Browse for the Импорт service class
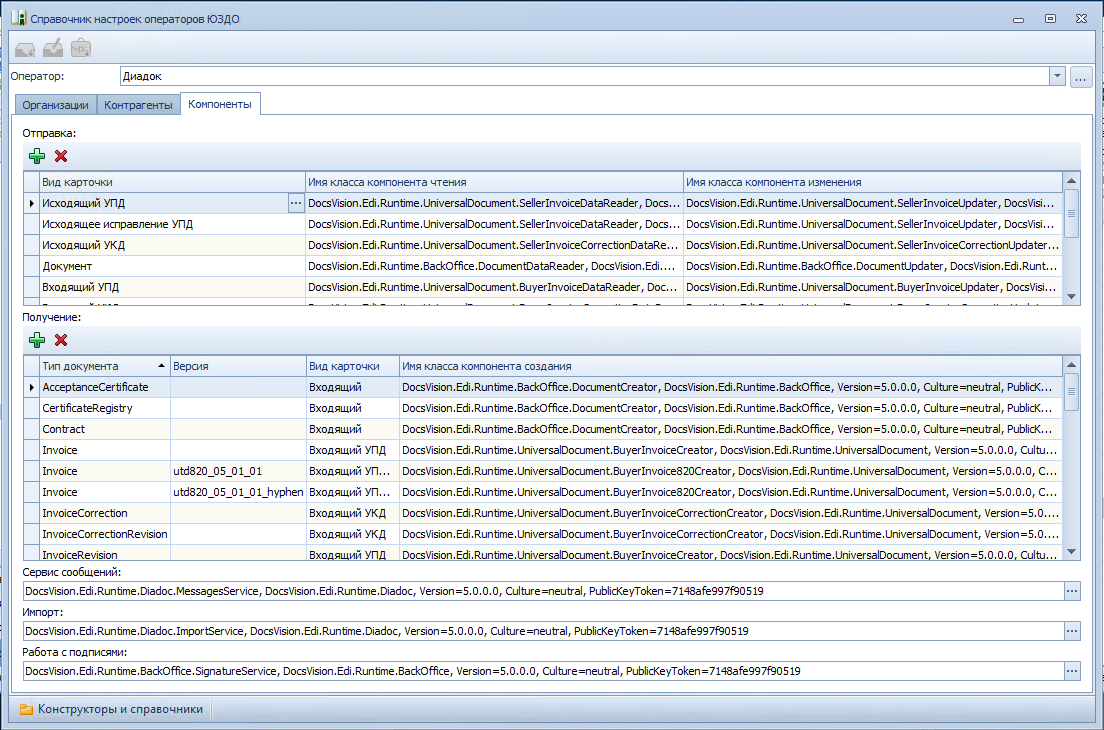The width and height of the screenshot is (1104, 730). click(x=1072, y=631)
